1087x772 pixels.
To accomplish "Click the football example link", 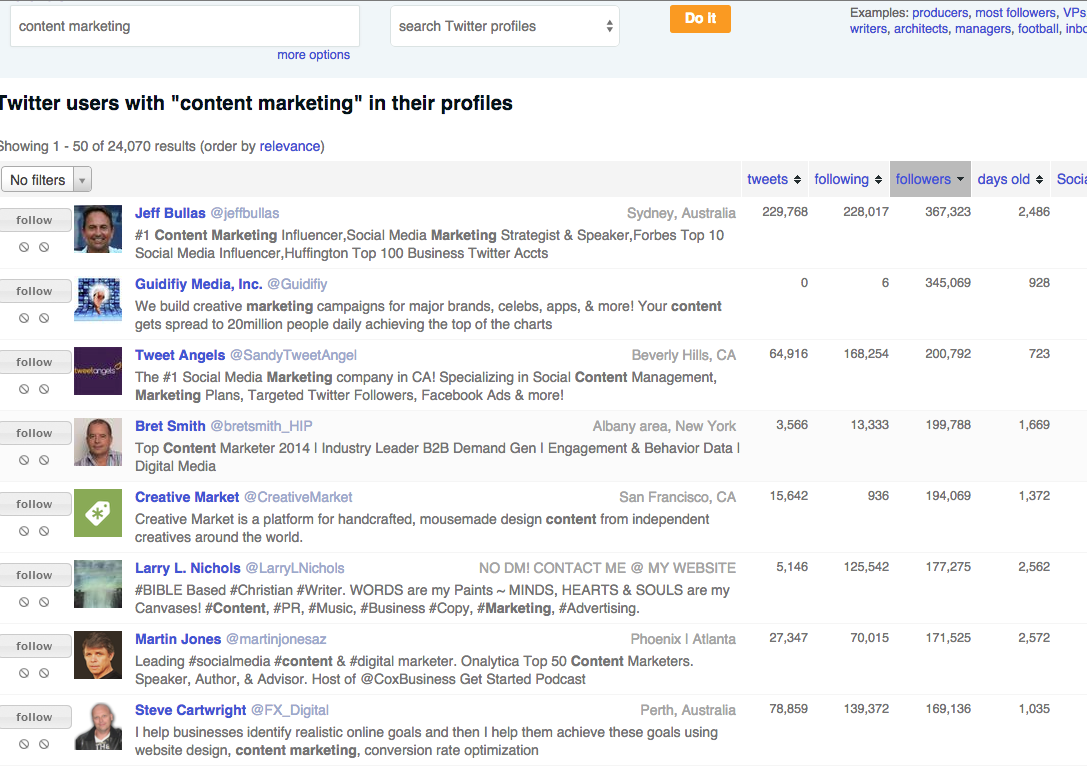I will pos(1038,29).
